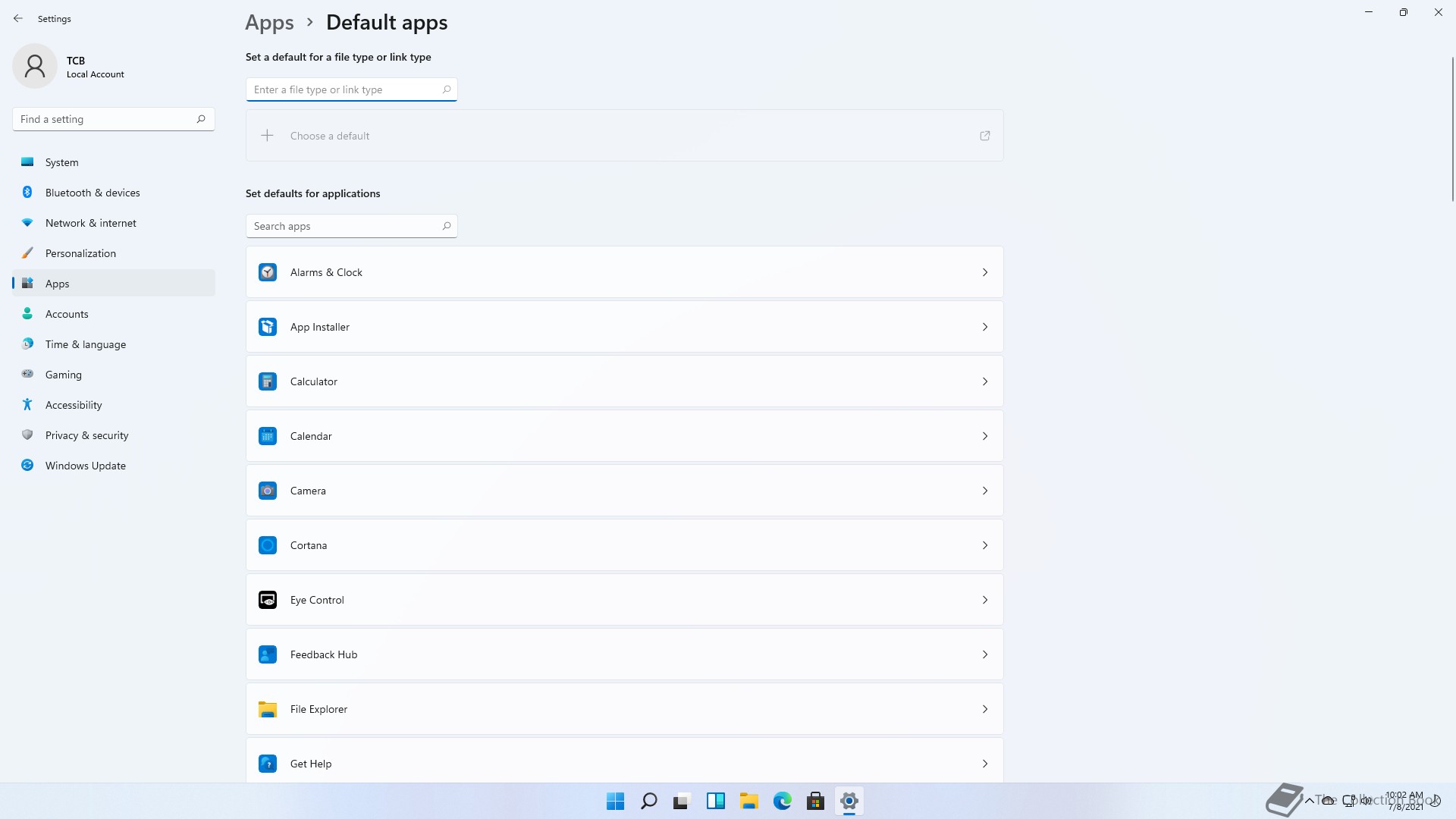Open the Windows Start button on taskbar
1456x819 pixels.
pyautogui.click(x=615, y=801)
